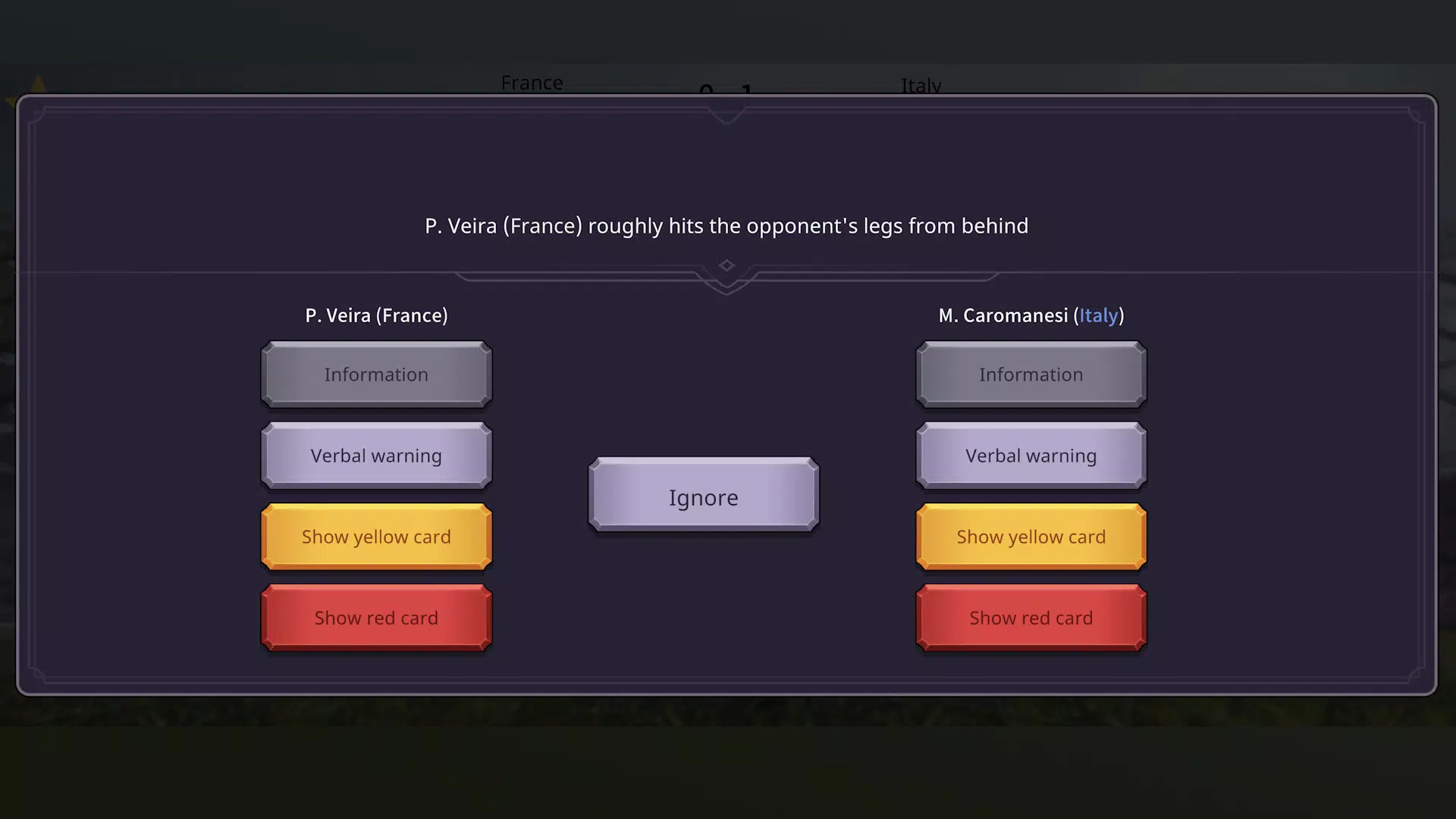Click Show yellow card for P. Veira
Image resolution: width=1456 pixels, height=819 pixels.
[376, 537]
